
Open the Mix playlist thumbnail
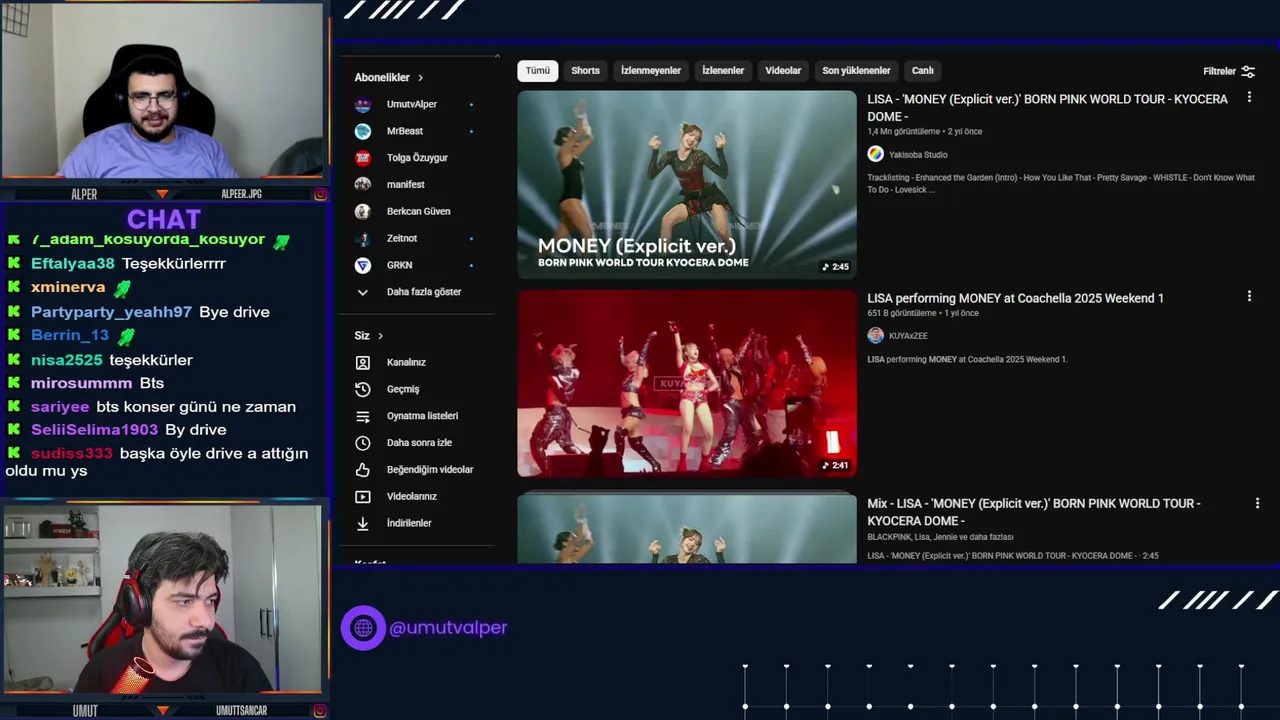point(687,528)
